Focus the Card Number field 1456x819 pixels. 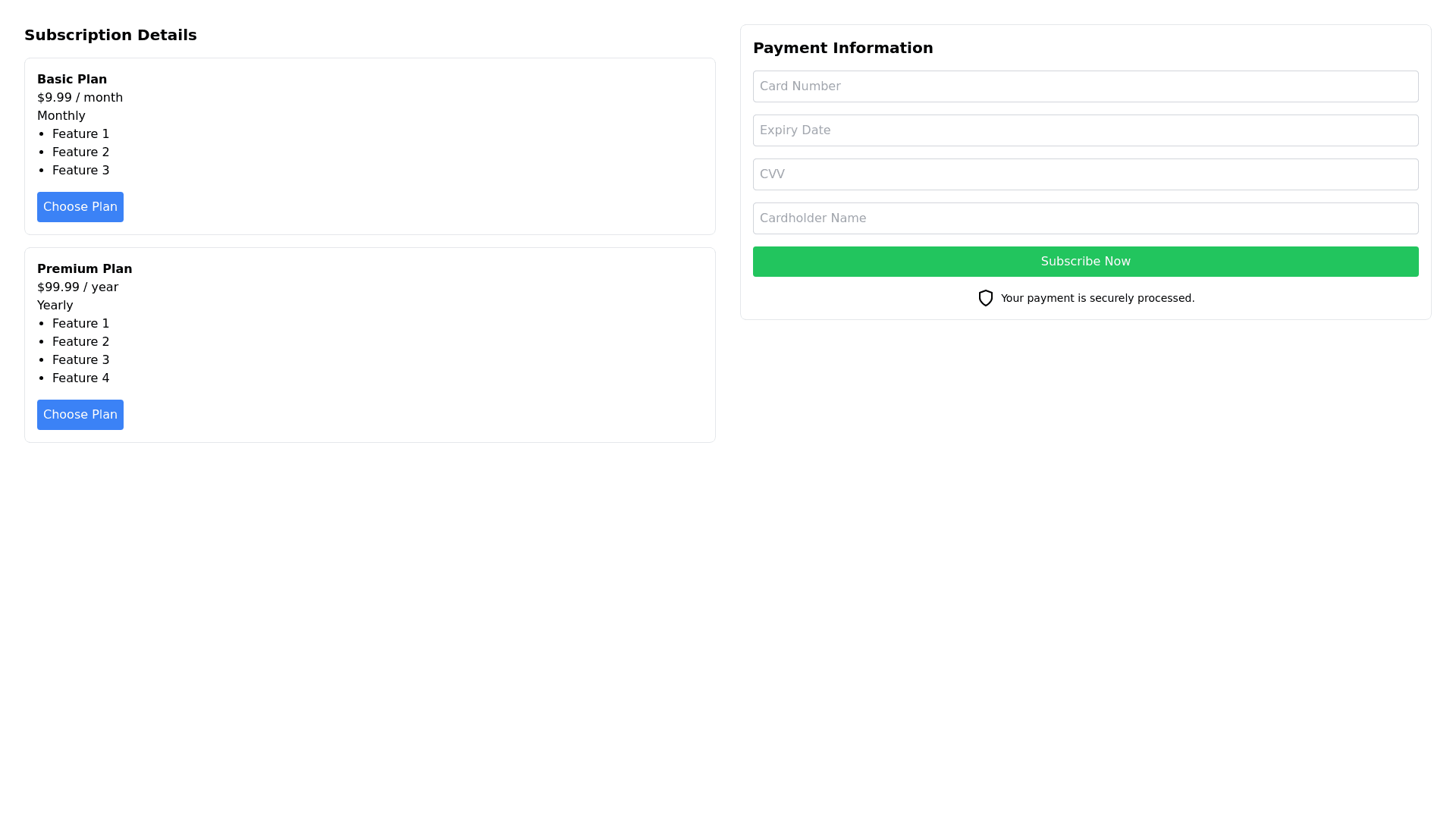click(x=1085, y=86)
